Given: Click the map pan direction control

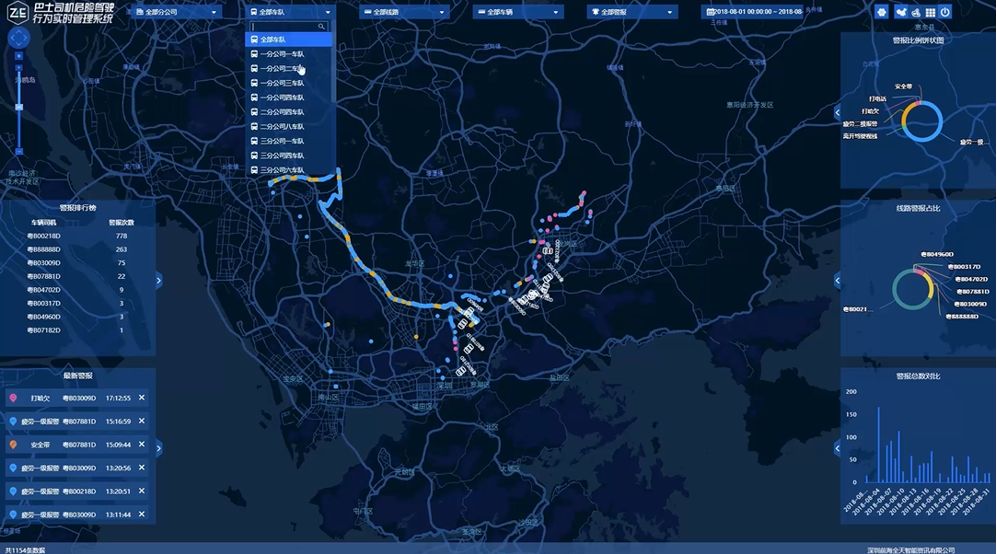Looking at the screenshot, I should 18,38.
